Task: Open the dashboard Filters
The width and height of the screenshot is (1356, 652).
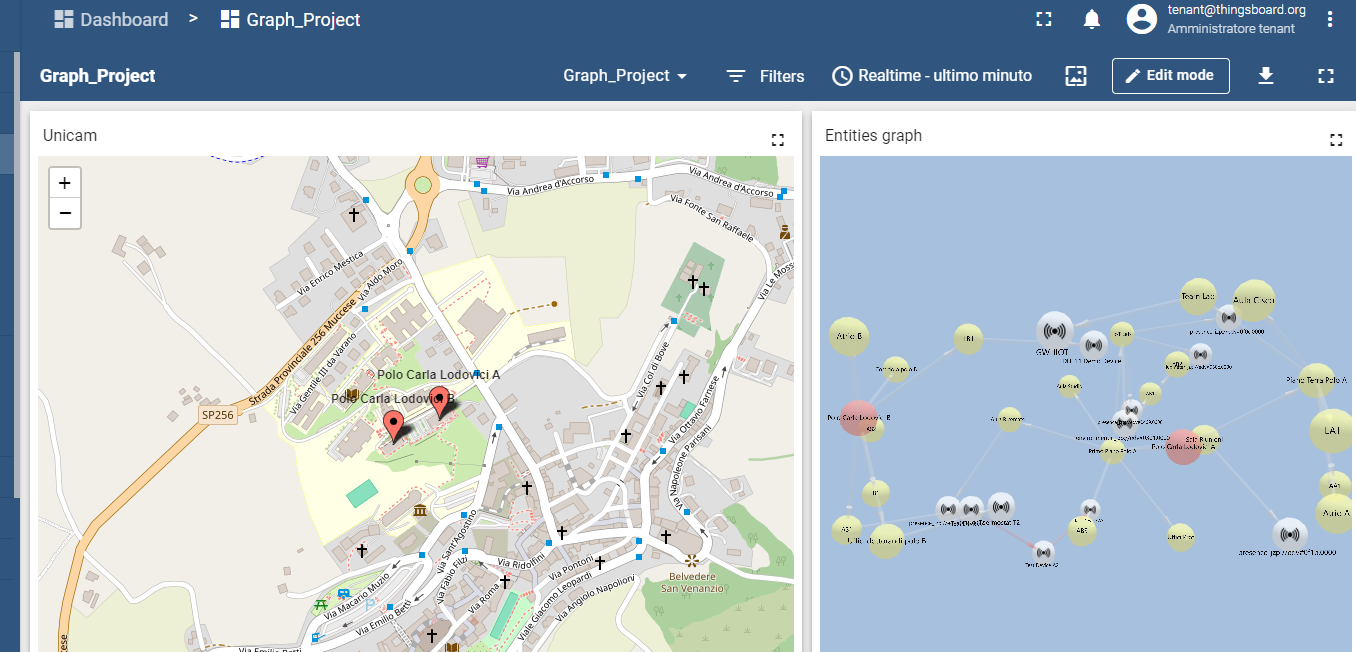Action: coord(765,76)
